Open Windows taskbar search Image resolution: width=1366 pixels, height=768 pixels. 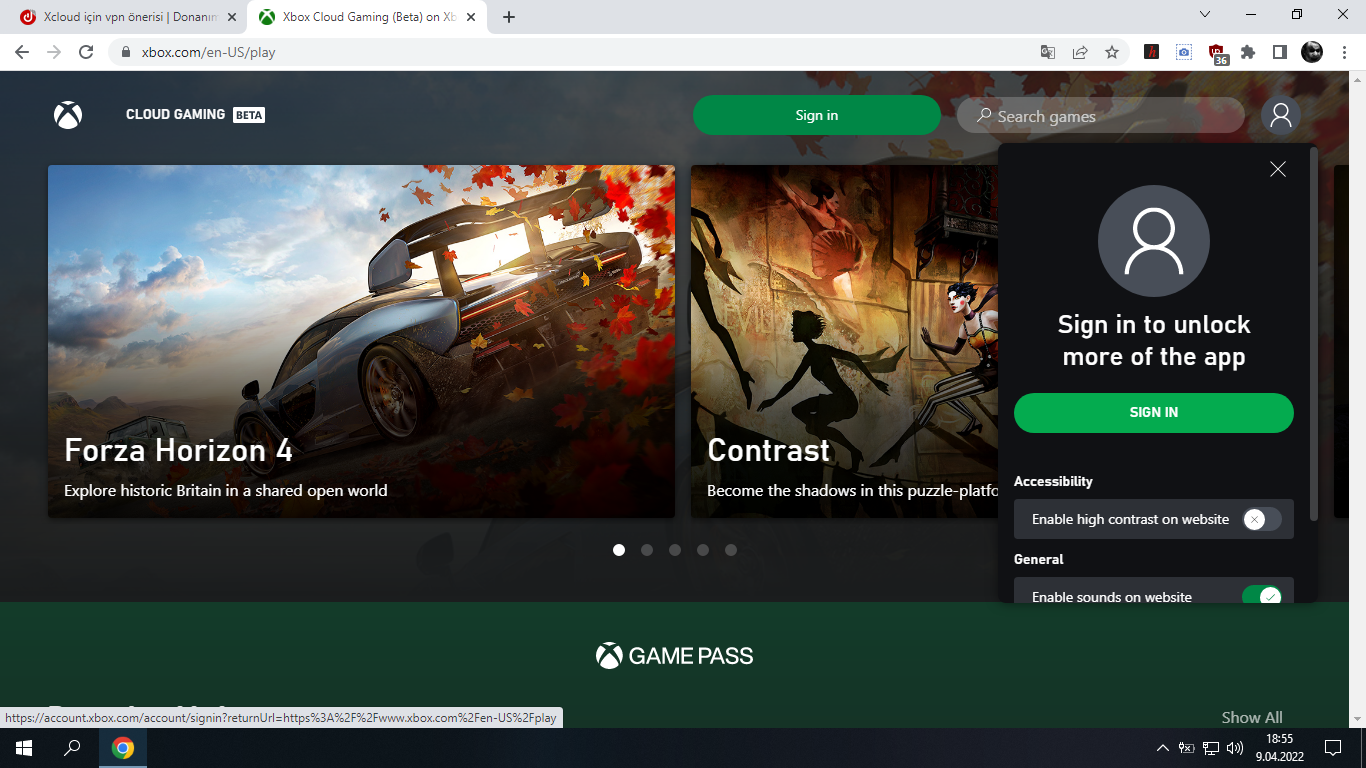[72, 748]
